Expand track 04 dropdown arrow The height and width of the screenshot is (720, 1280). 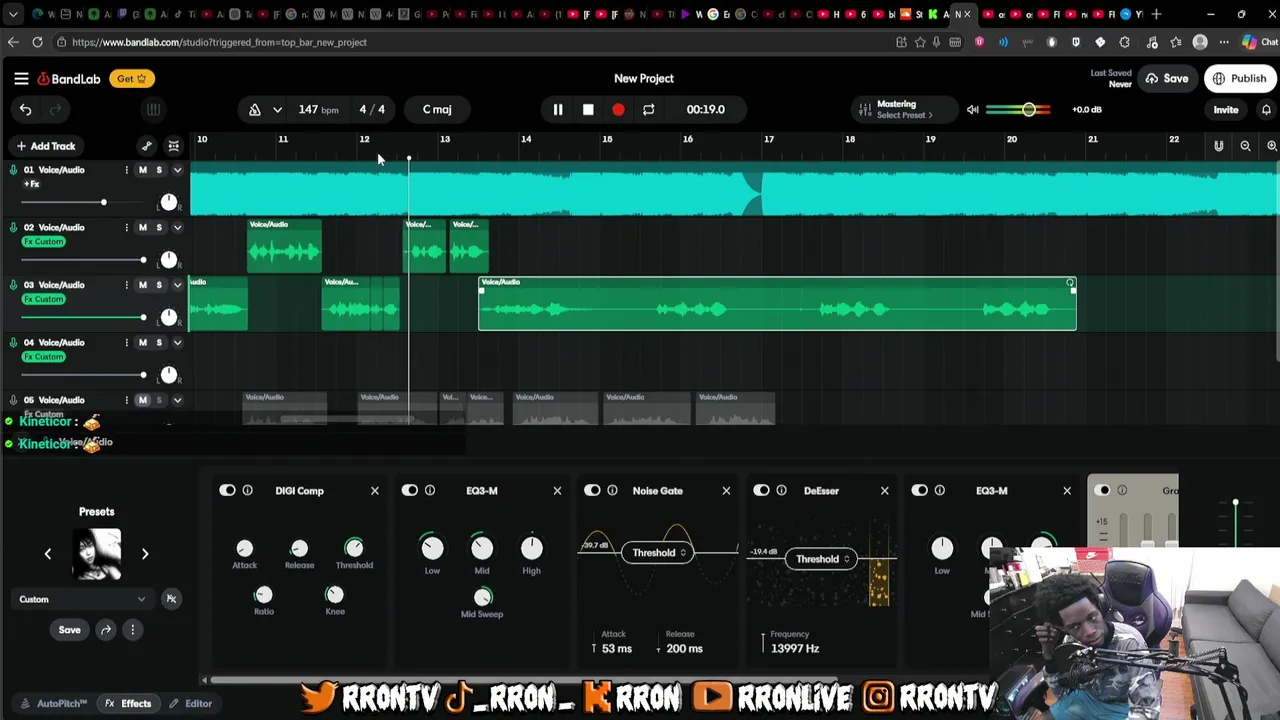tap(177, 342)
